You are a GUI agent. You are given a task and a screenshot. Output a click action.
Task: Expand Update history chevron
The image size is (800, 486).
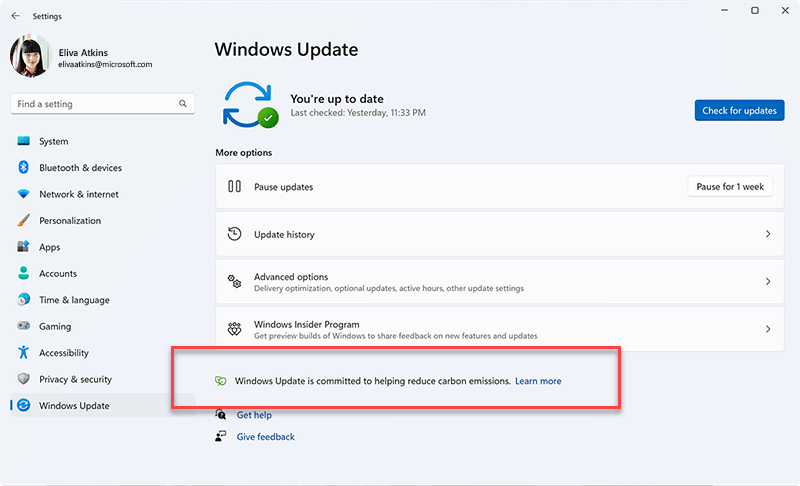point(768,234)
